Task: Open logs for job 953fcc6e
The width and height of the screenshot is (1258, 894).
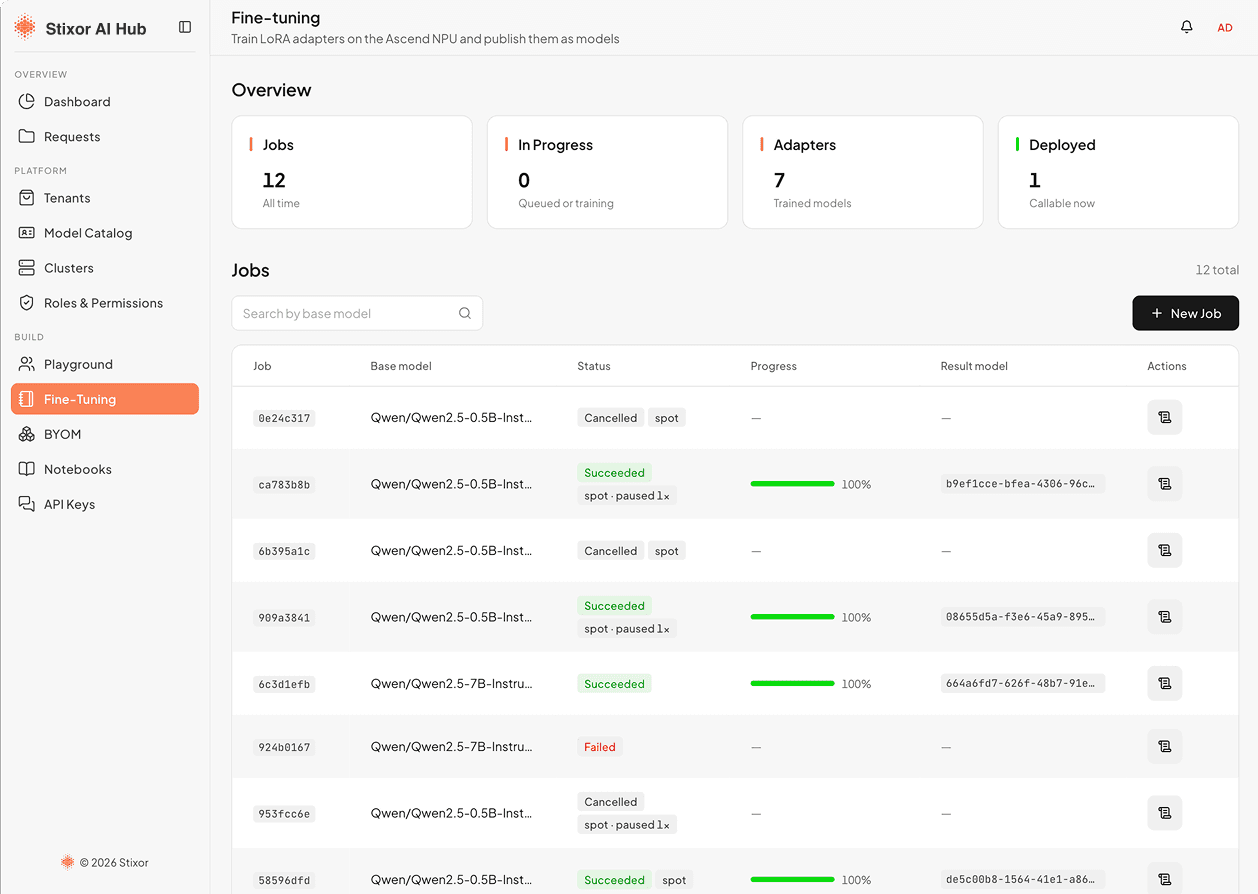Action: [1165, 813]
